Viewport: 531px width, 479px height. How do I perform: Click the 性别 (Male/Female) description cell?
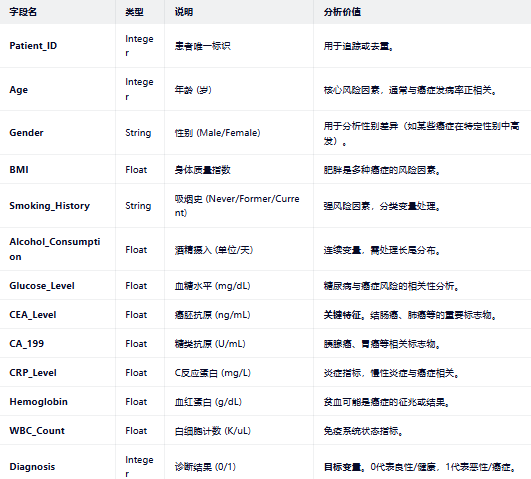tap(217, 133)
